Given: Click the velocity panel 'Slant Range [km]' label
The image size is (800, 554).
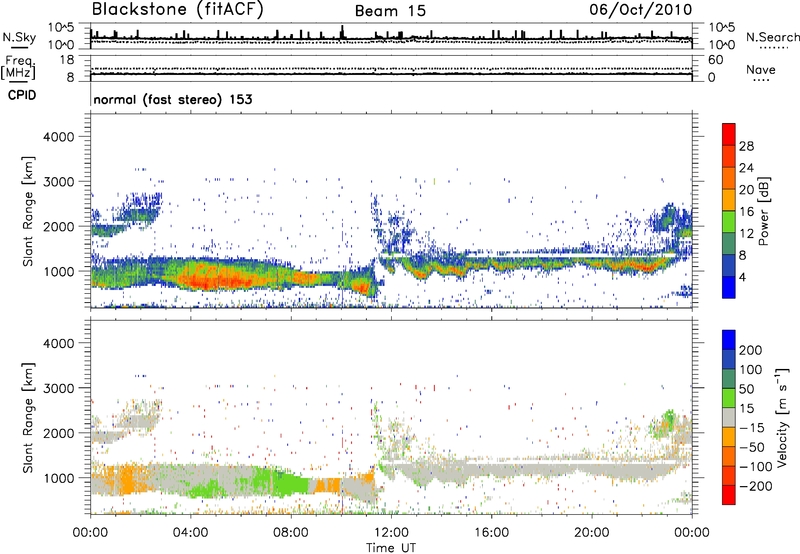Looking at the screenshot, I should pos(28,417).
